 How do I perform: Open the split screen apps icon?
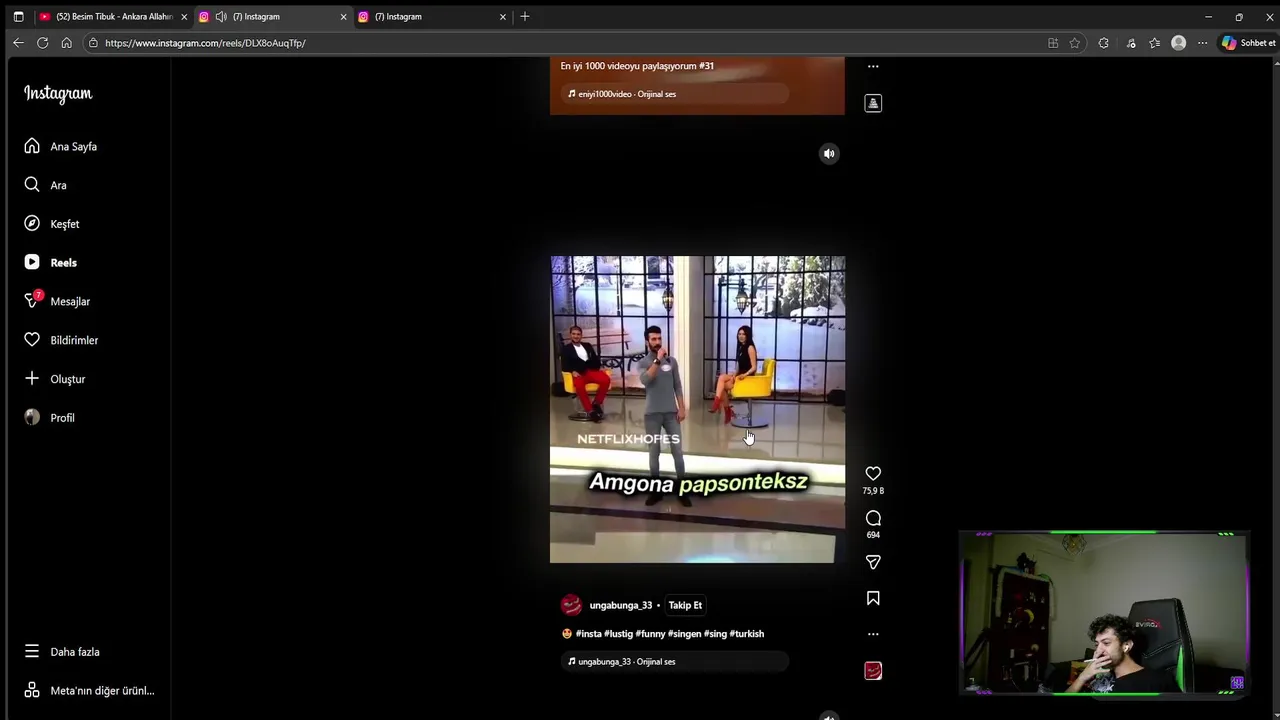(x=1053, y=43)
